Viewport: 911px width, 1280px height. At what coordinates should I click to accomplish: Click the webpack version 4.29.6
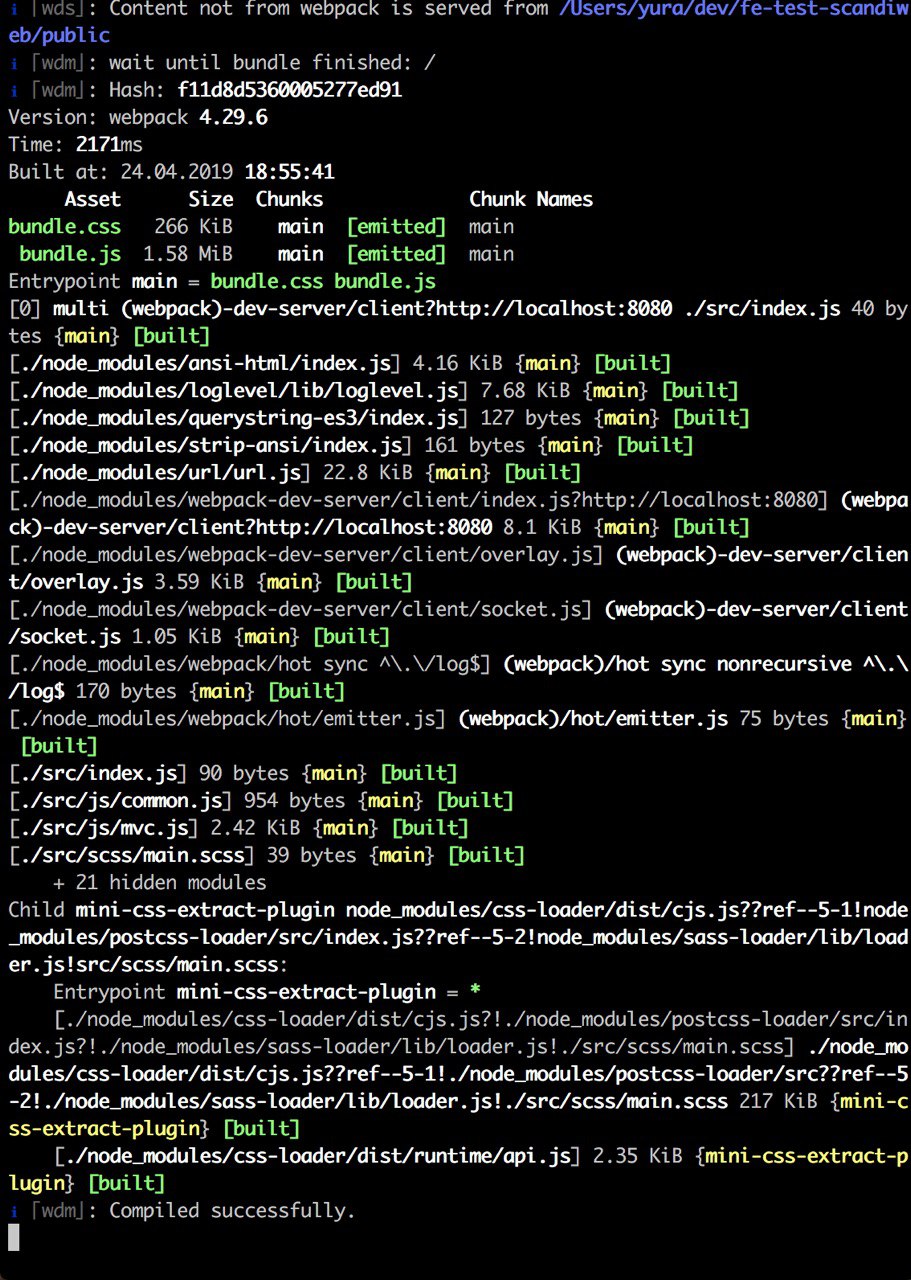click(233, 117)
